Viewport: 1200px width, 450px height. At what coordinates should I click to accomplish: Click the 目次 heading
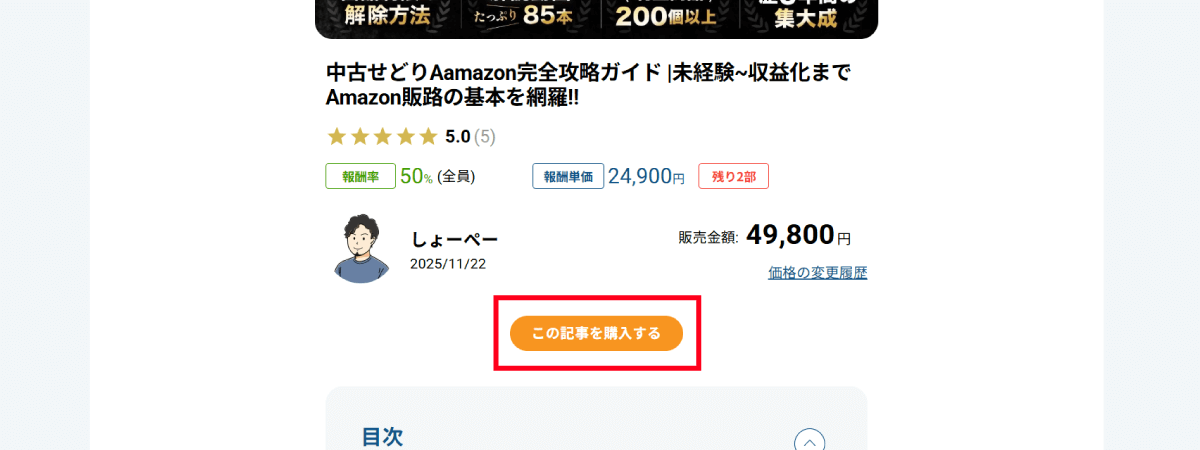click(x=382, y=437)
